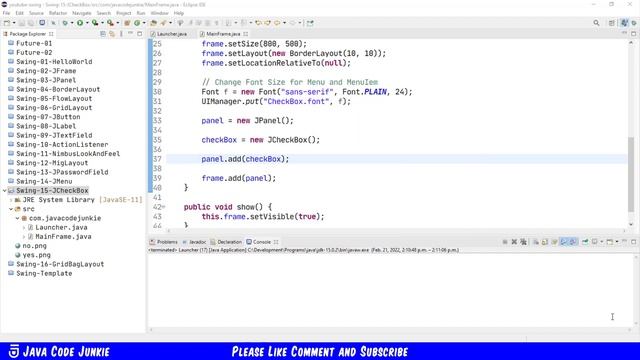640x360 pixels.
Task: Click the Coverage run icon
Action: point(95,23)
